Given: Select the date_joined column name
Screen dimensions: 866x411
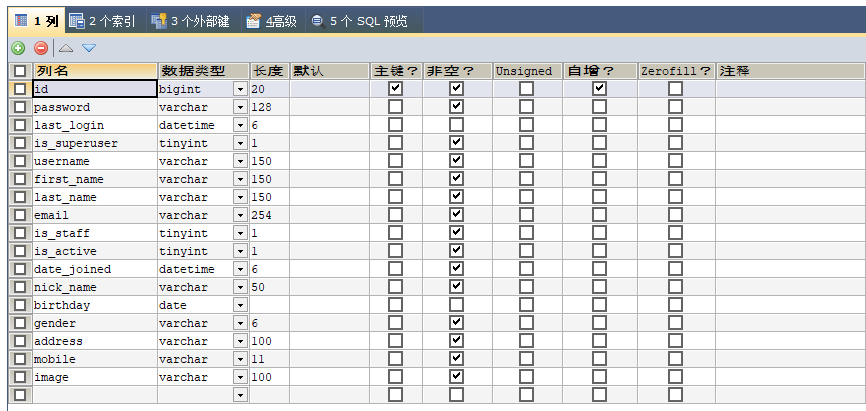Looking at the screenshot, I should pyautogui.click(x=95, y=269).
